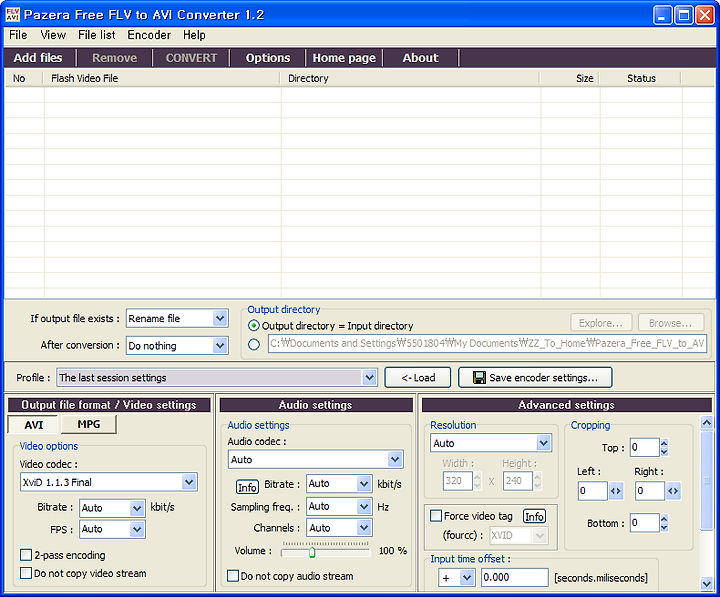
Task: Open the Help menu
Action: tap(194, 35)
